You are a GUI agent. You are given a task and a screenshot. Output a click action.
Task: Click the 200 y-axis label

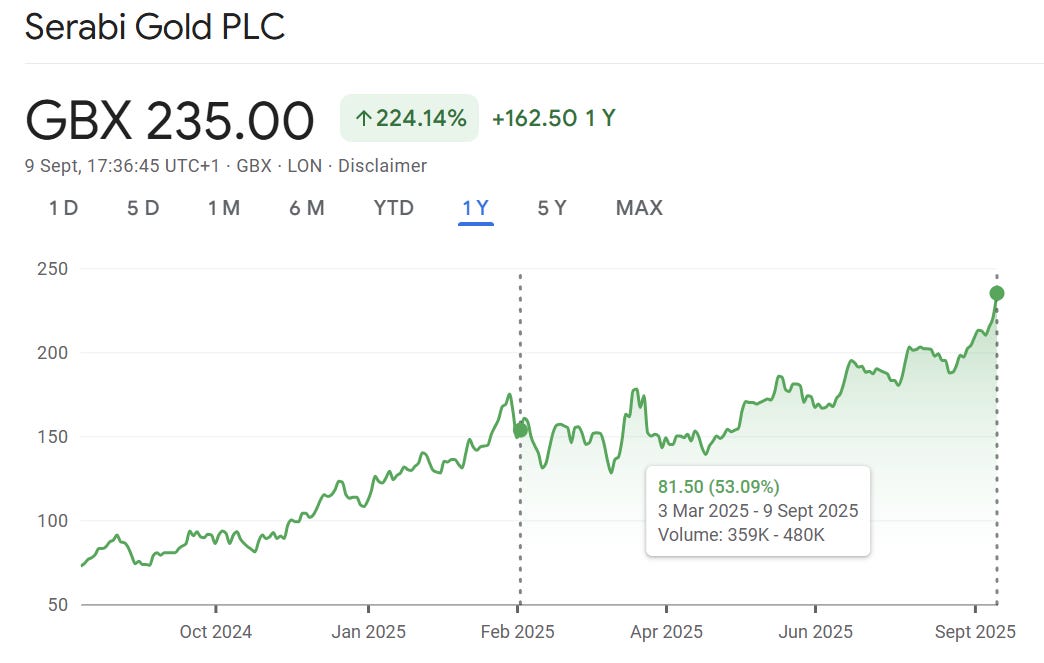click(53, 353)
